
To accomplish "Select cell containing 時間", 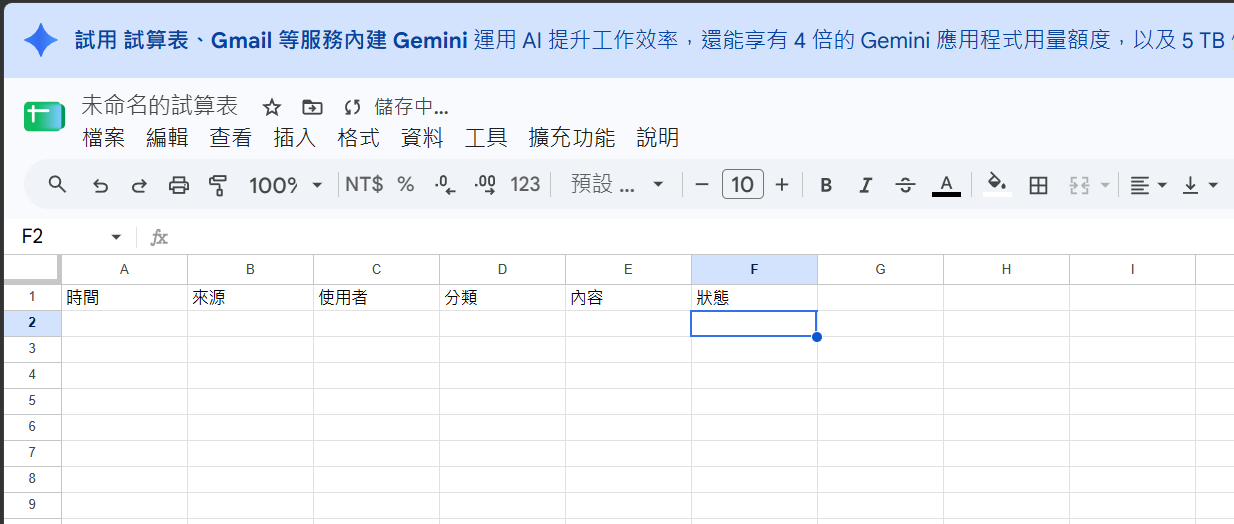I will (125, 298).
